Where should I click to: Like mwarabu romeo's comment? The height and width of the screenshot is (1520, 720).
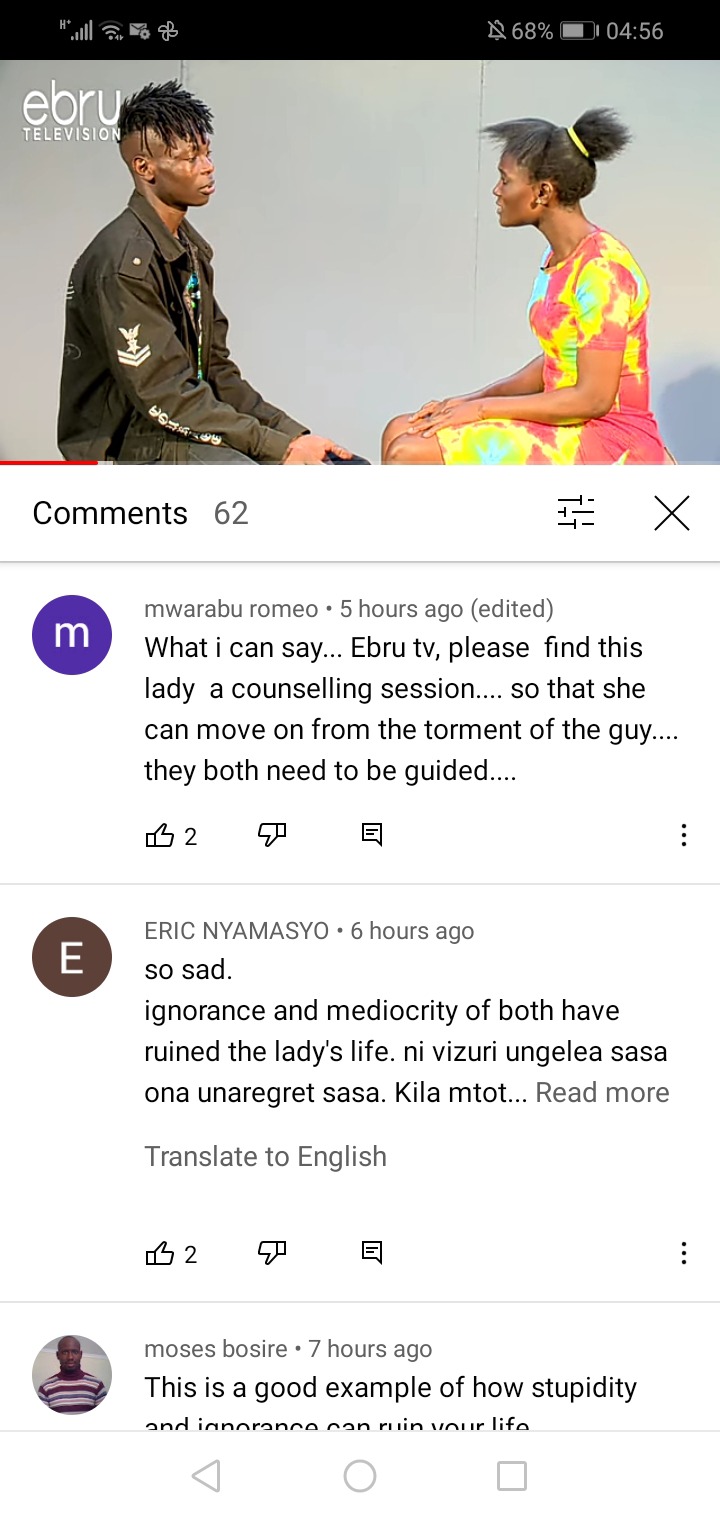click(x=160, y=835)
